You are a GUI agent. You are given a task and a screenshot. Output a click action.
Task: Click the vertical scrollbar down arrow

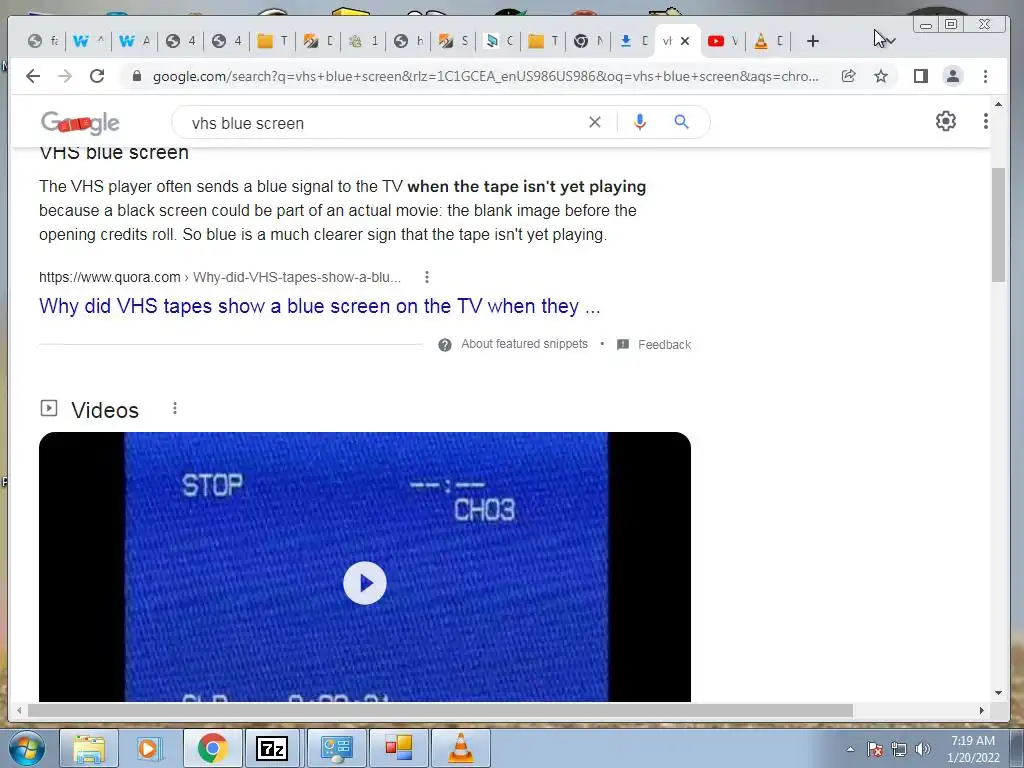[x=998, y=693]
